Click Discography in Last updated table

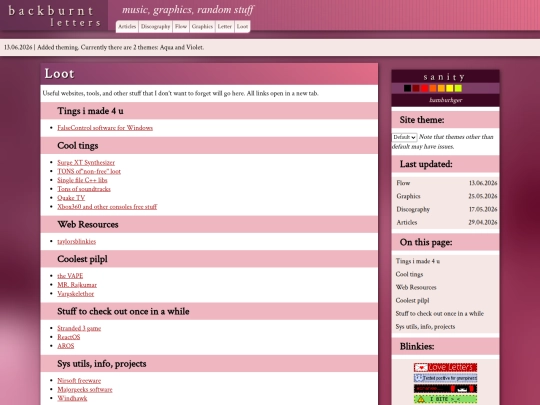[413, 209]
